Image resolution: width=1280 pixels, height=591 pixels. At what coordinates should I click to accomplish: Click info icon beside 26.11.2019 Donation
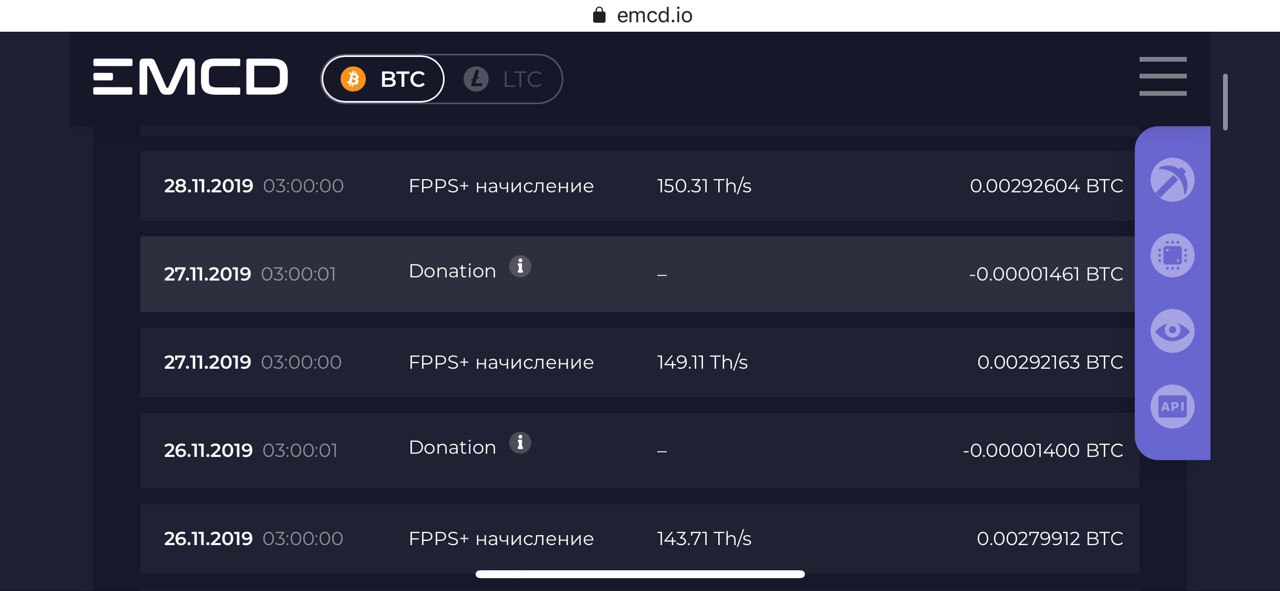tap(520, 442)
